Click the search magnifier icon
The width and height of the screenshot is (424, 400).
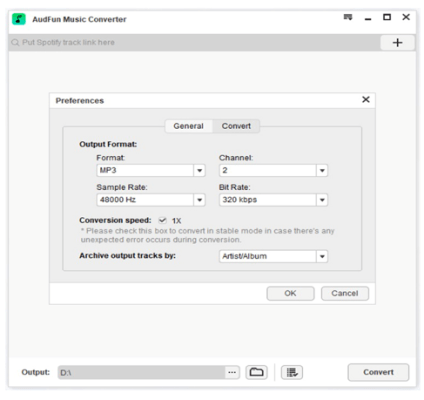pos(15,42)
